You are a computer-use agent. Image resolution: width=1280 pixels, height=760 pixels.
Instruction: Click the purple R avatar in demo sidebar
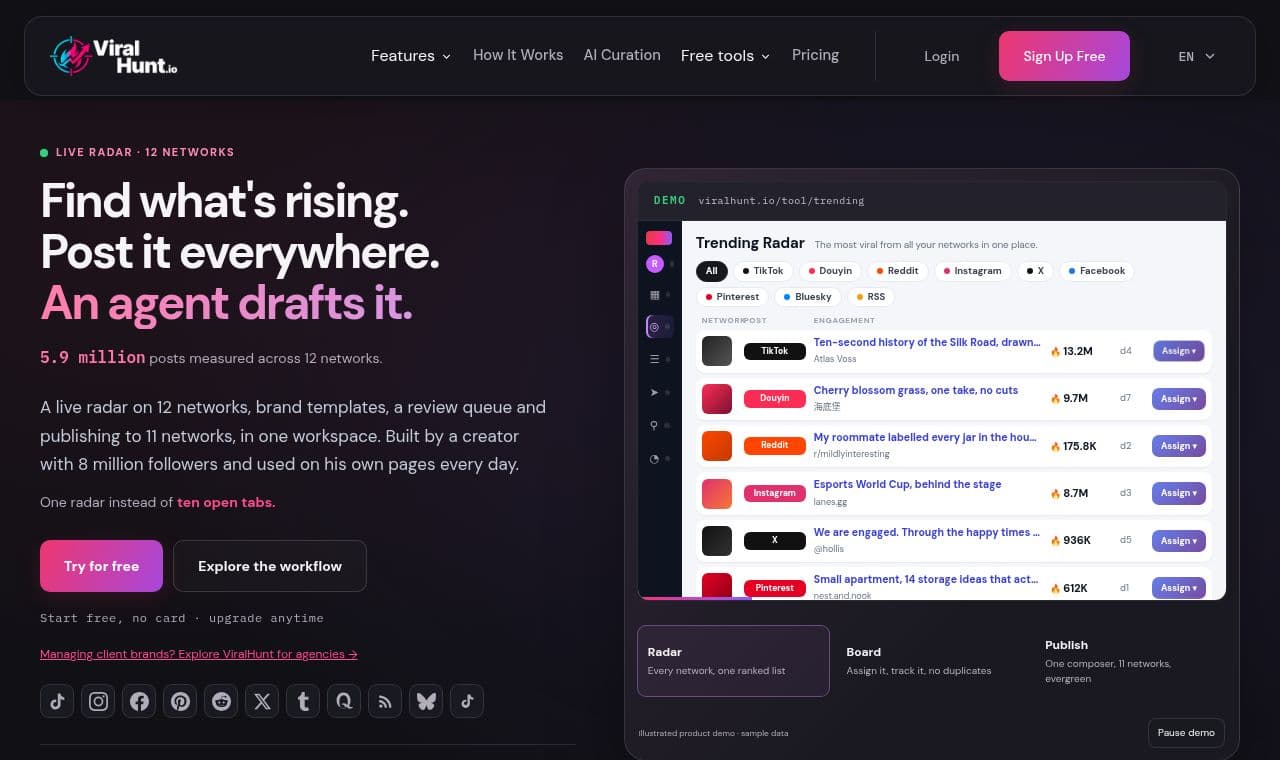tap(655, 264)
